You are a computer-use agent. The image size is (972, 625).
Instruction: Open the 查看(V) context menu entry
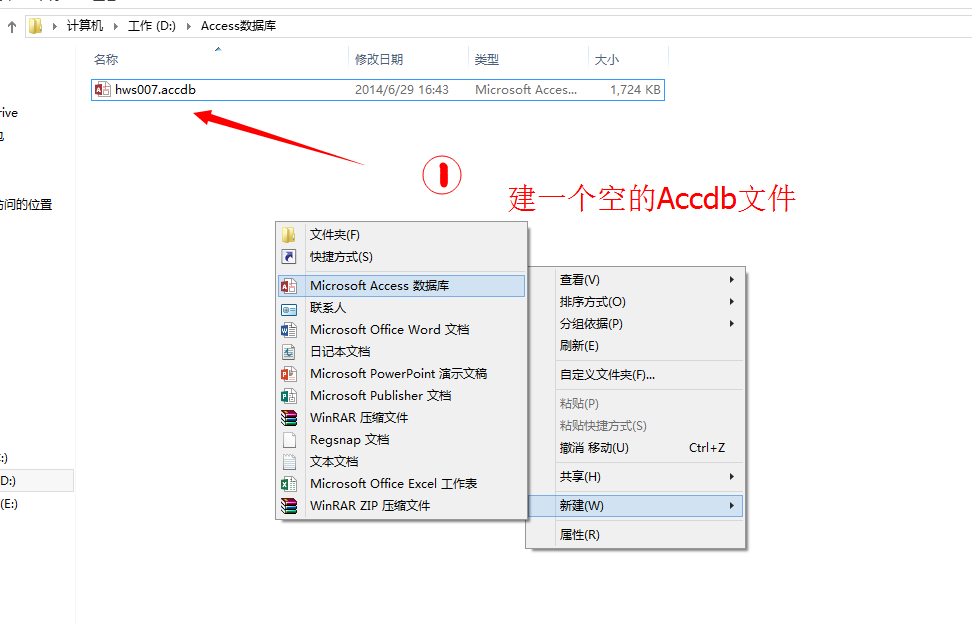pos(635,280)
